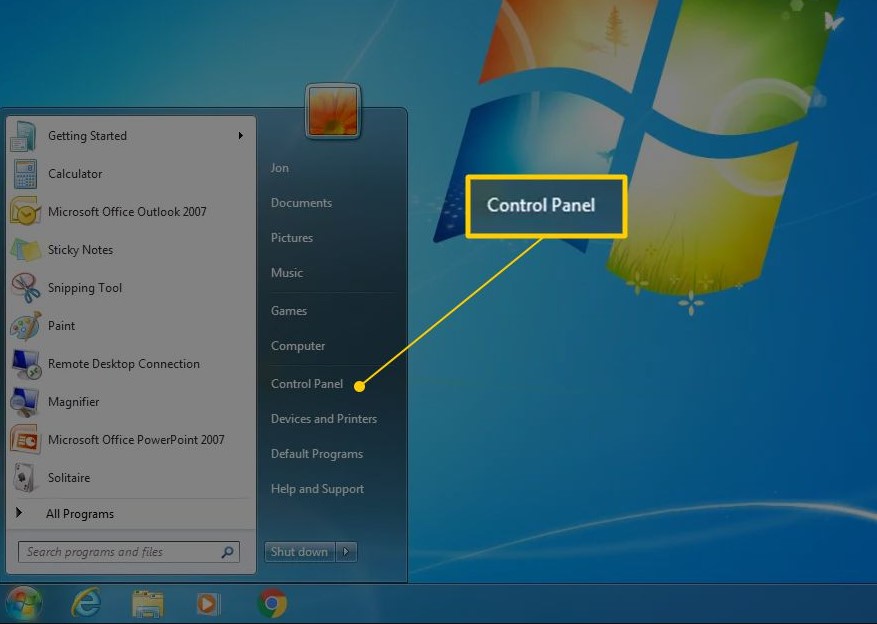Viewport: 877px width, 624px height.
Task: Click the Windows Start orb
Action: coord(23,604)
